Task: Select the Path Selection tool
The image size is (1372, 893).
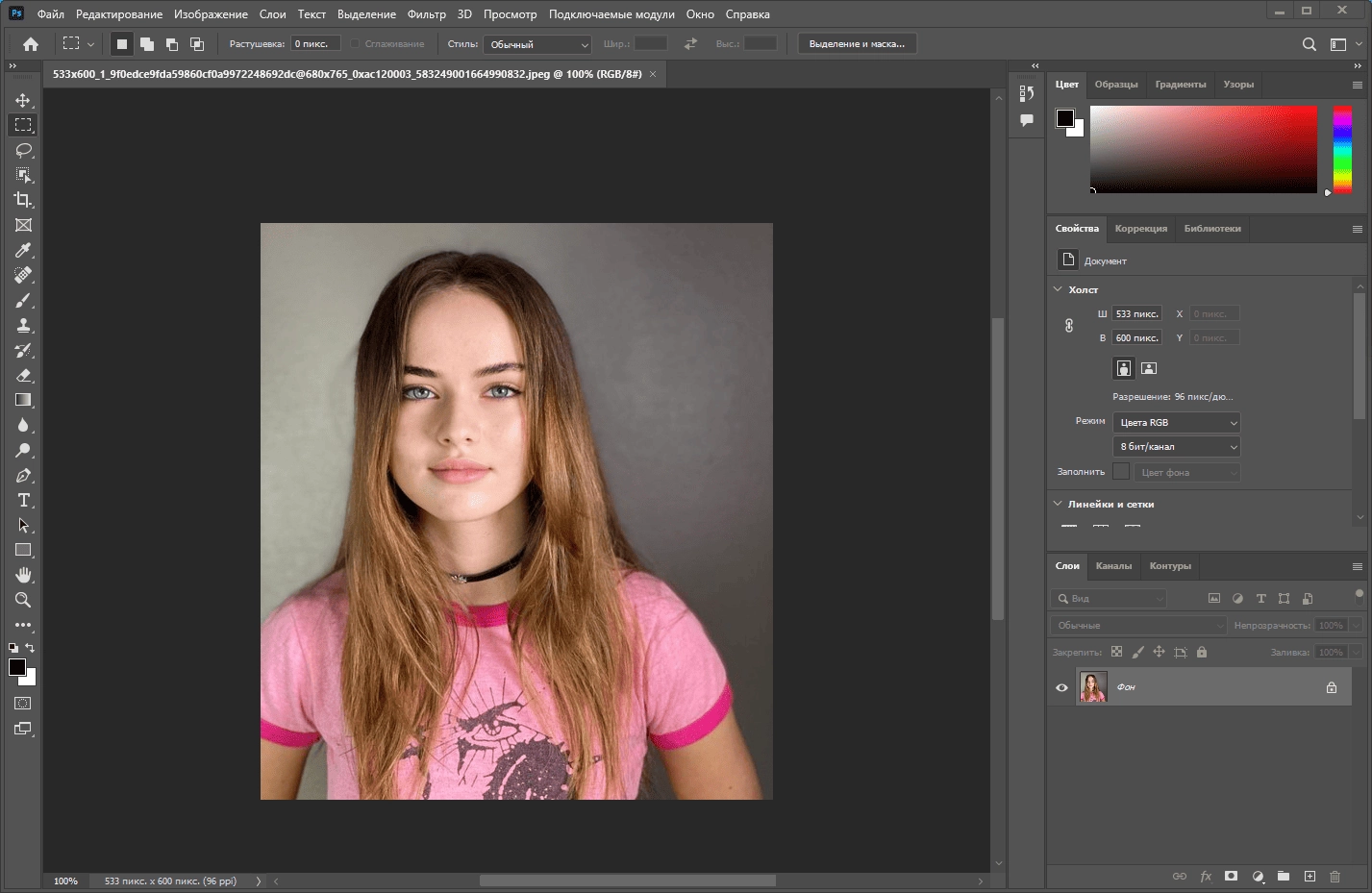Action: (23, 525)
